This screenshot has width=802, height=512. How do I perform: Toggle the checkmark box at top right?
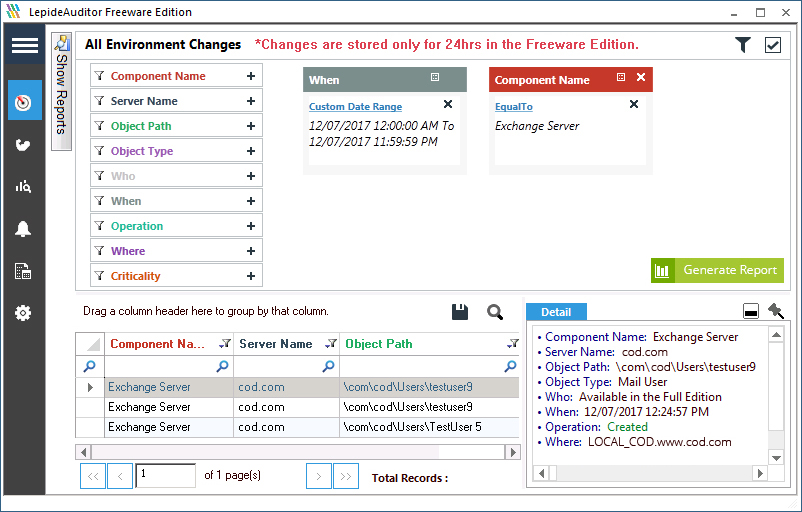(x=773, y=45)
